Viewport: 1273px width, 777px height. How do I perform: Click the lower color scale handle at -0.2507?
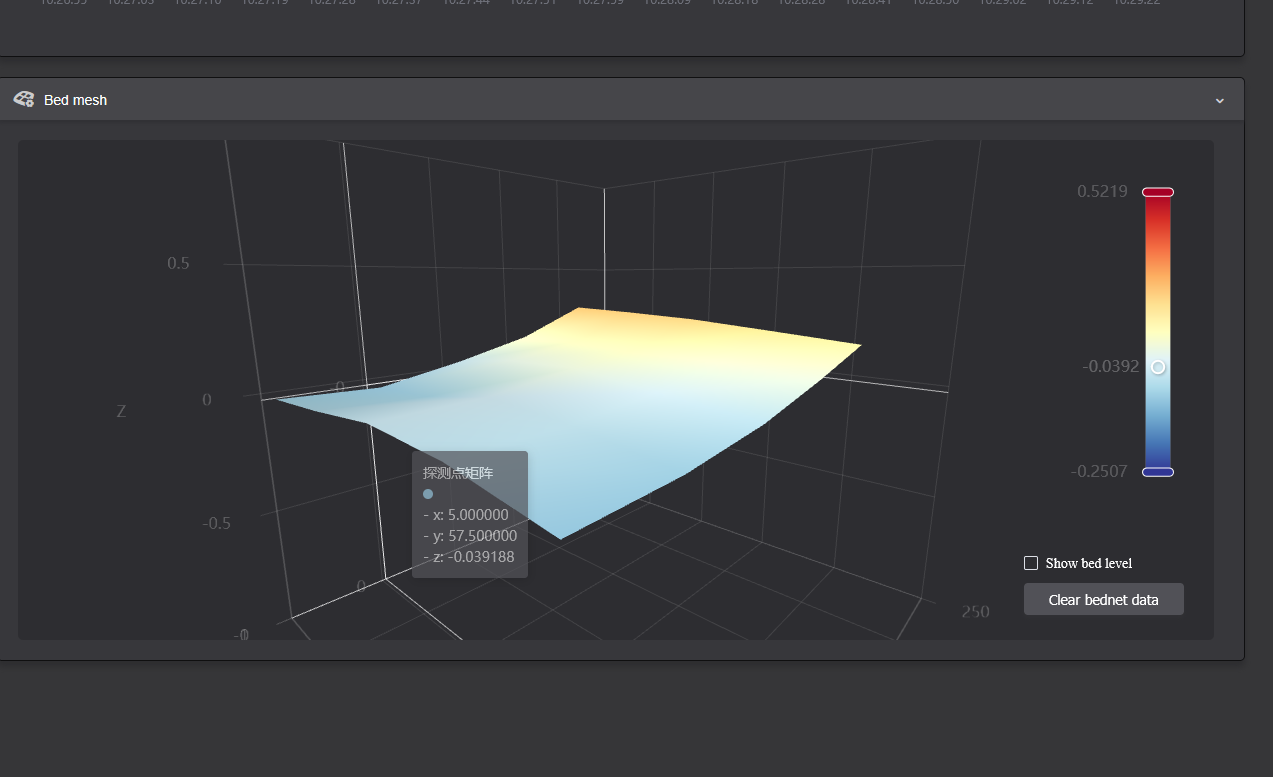1158,472
